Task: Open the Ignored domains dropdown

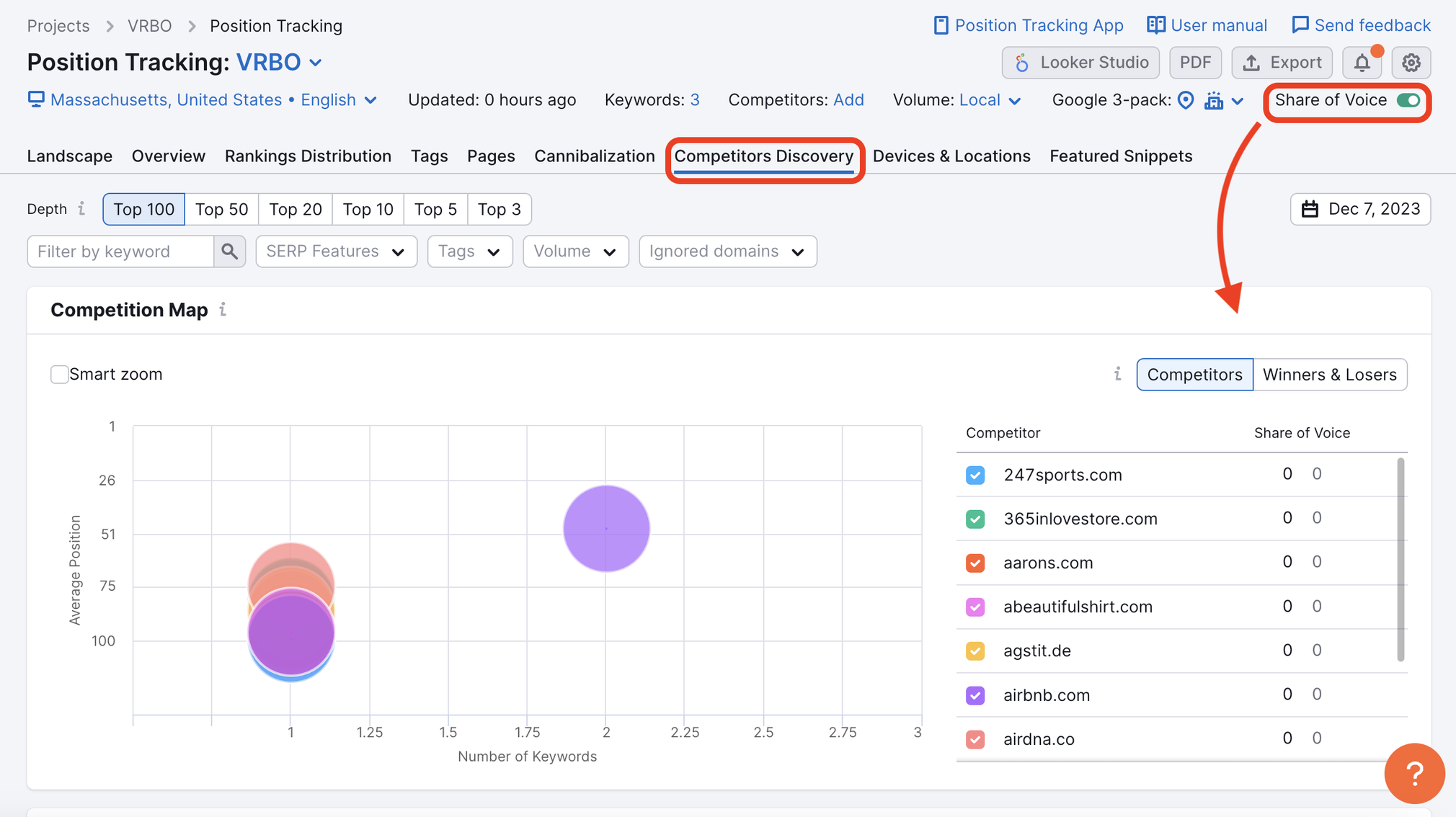Action: tap(728, 251)
